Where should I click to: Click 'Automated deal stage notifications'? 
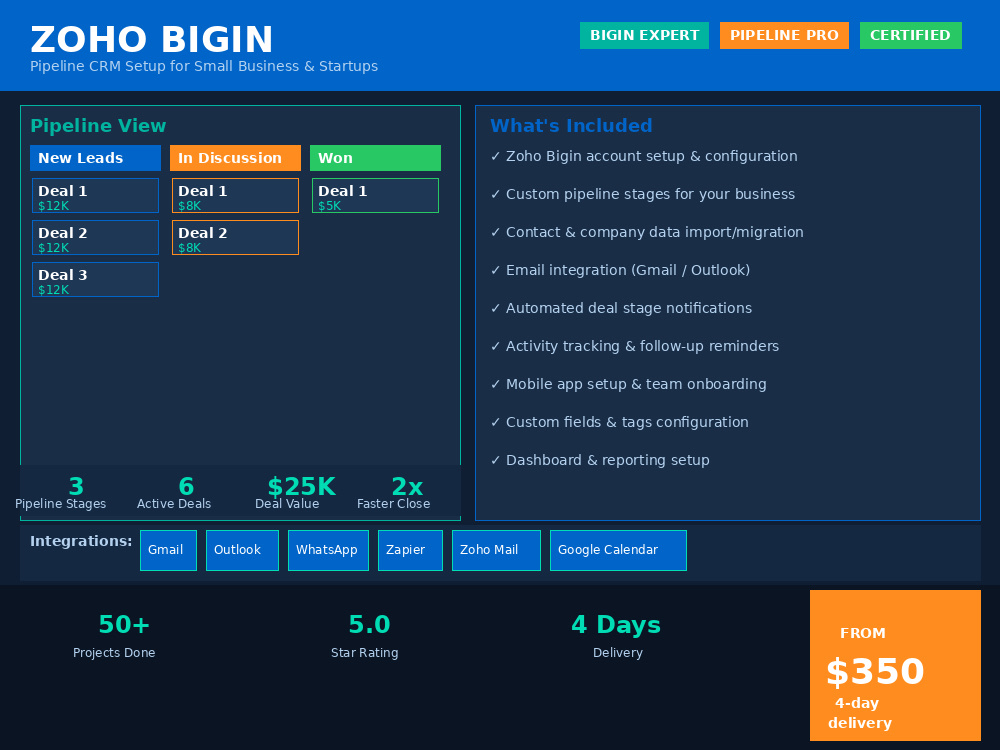(629, 308)
